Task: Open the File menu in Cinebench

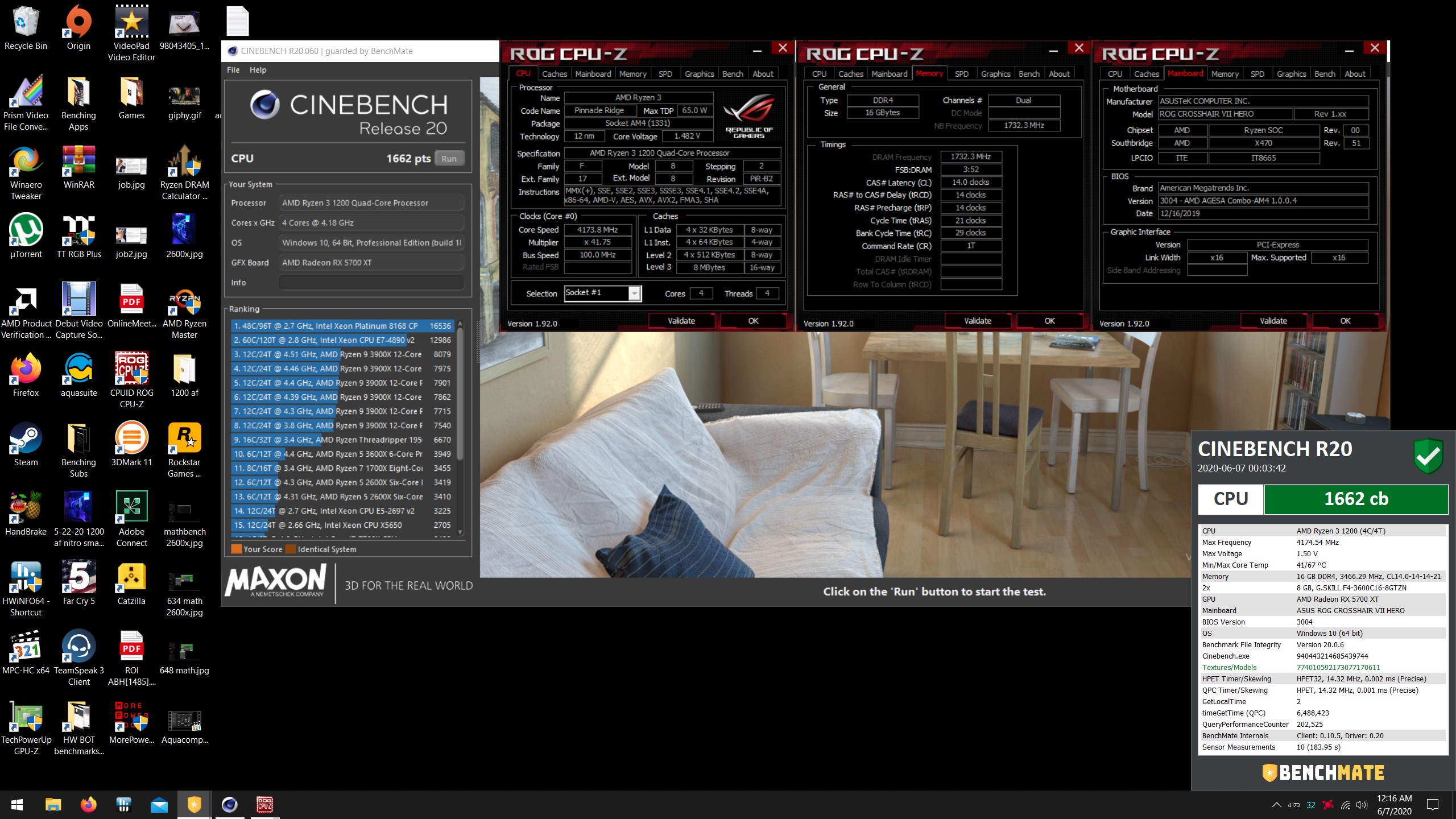Action: (233, 70)
